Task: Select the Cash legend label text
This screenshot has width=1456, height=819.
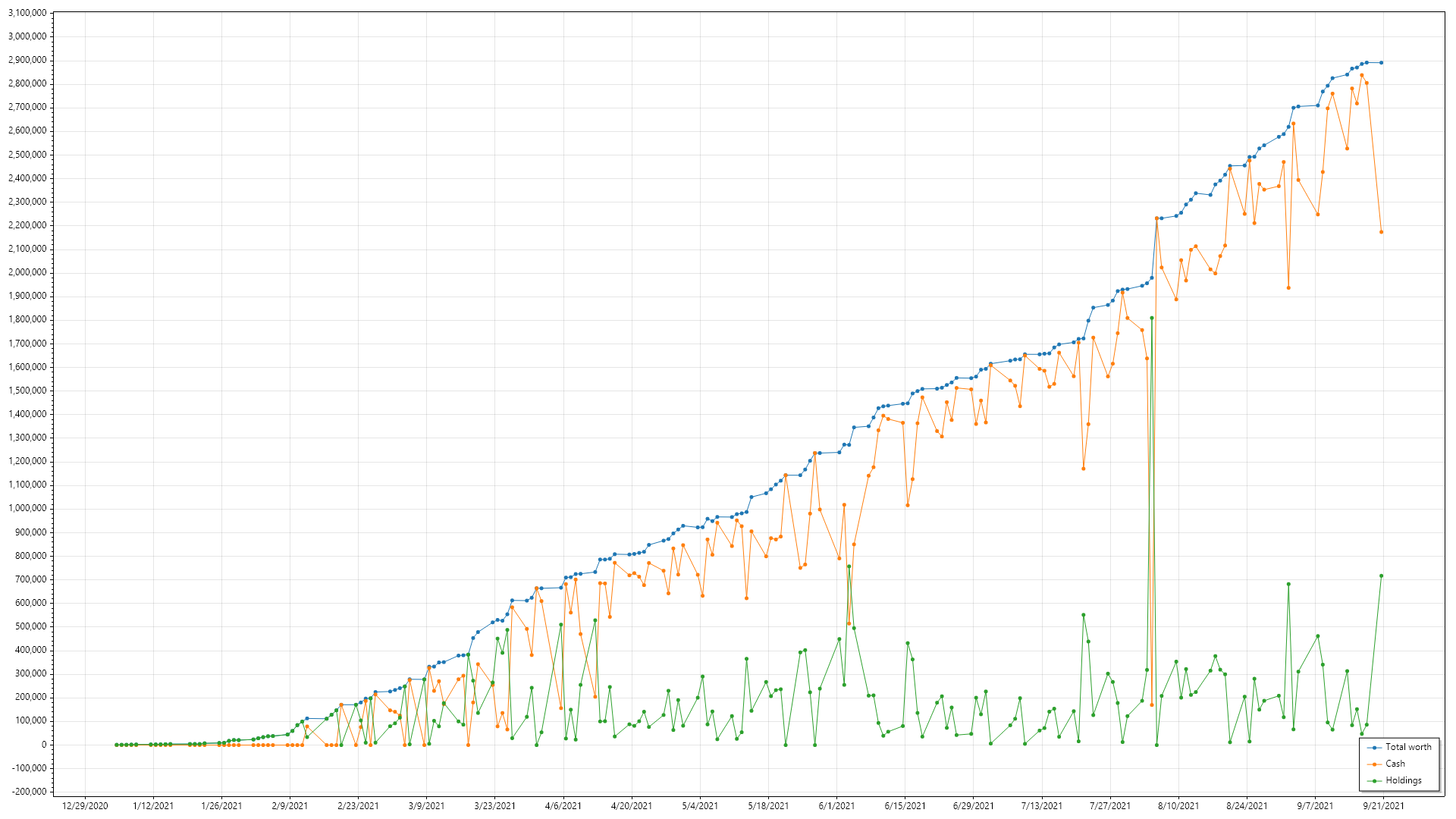Action: click(x=1395, y=764)
